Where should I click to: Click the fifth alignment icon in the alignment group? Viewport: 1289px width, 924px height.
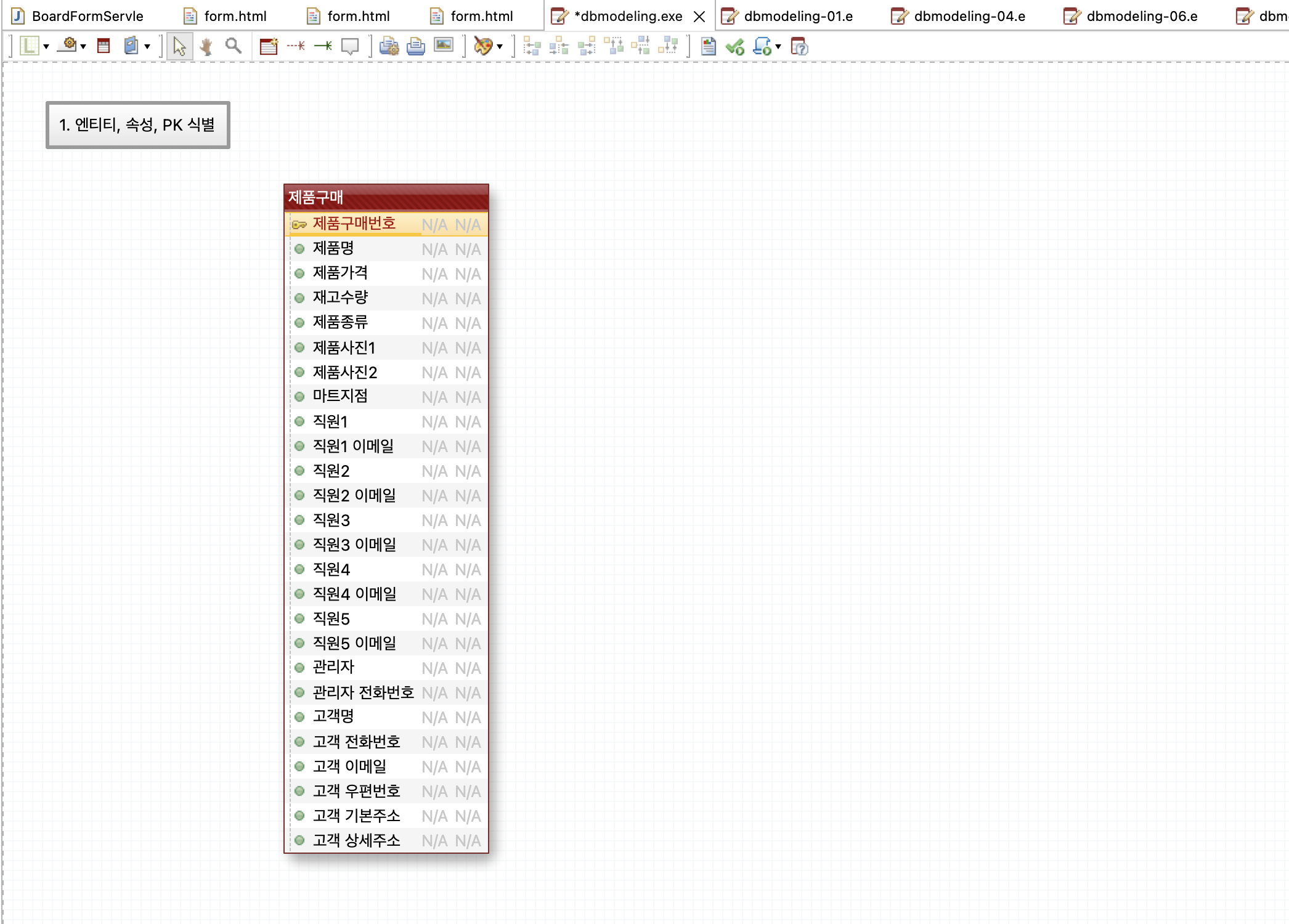[641, 46]
